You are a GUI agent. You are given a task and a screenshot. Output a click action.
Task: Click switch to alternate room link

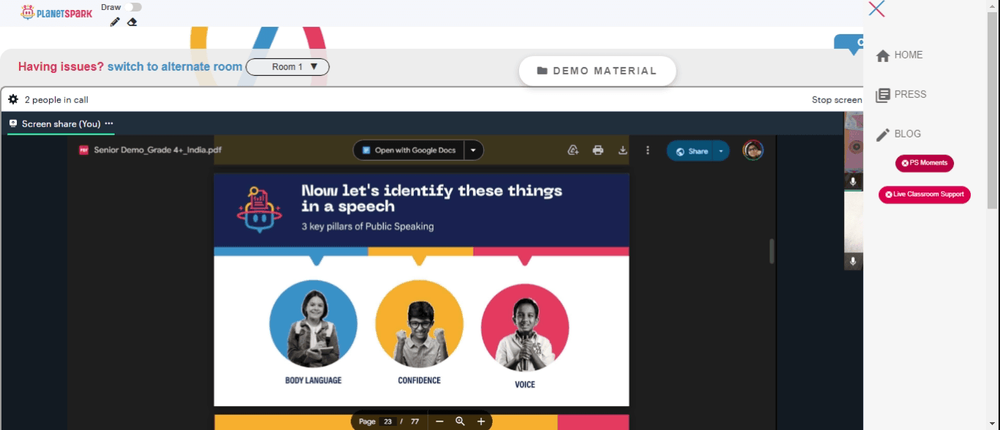coord(175,67)
